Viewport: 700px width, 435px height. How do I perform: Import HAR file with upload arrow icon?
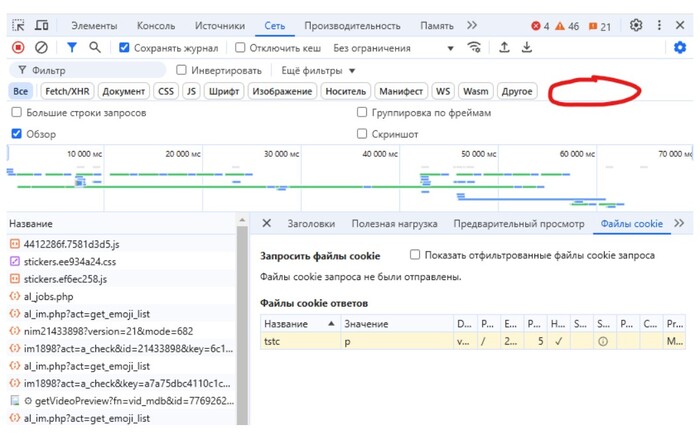504,47
